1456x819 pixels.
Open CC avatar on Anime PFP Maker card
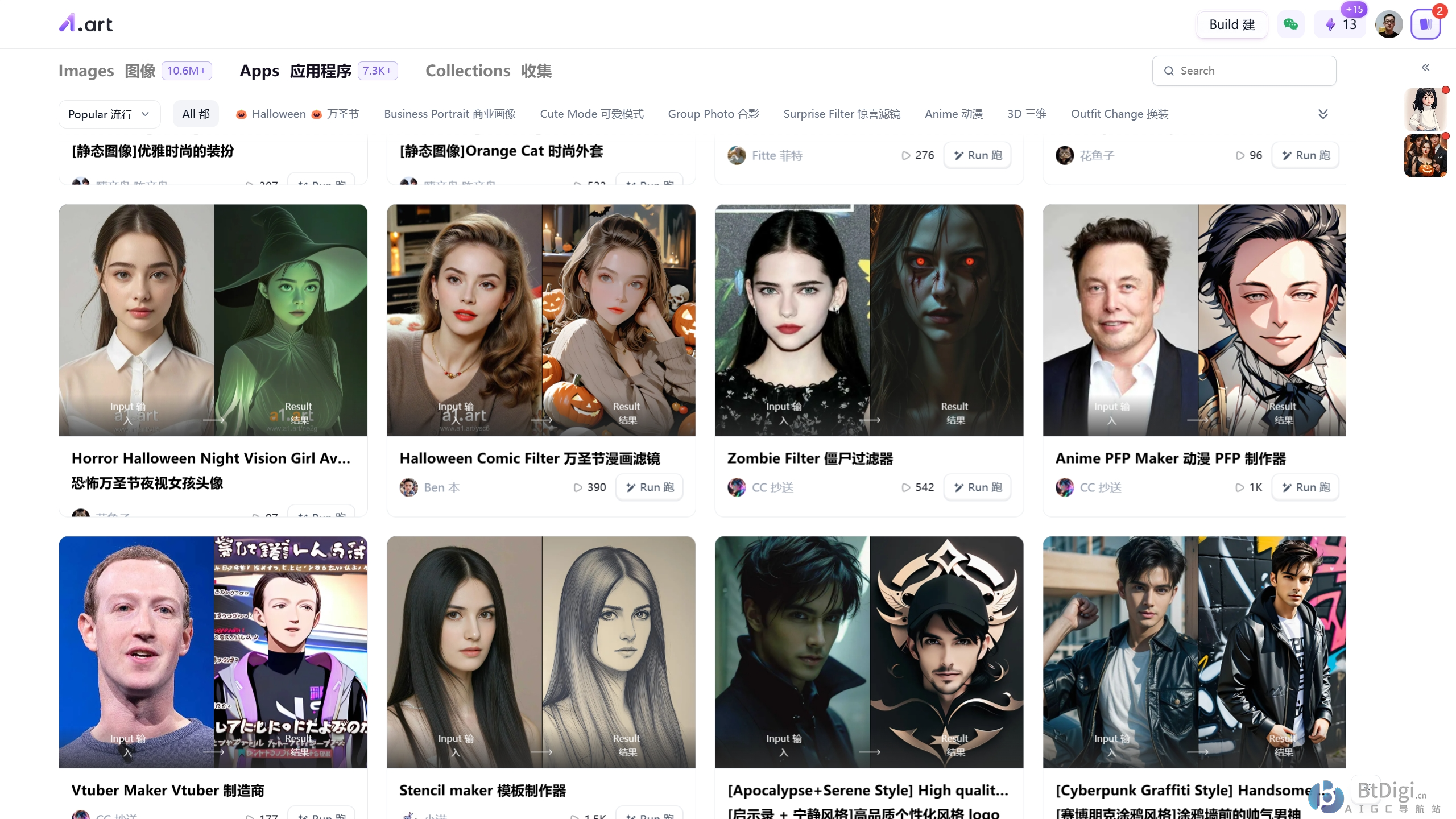(x=1065, y=487)
